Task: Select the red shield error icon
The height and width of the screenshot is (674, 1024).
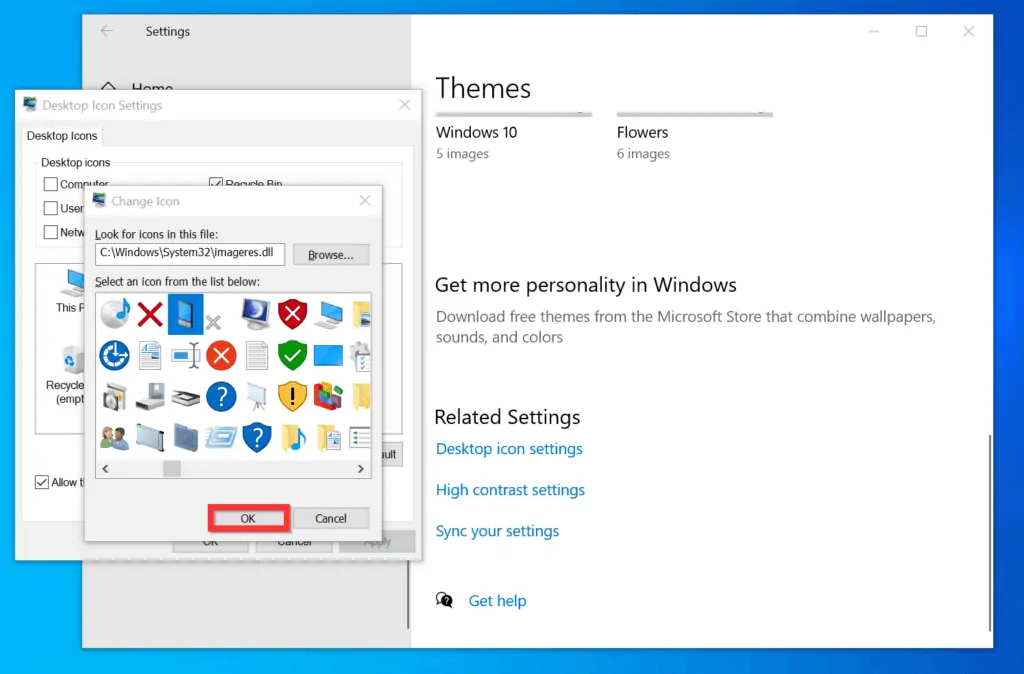Action: point(292,314)
